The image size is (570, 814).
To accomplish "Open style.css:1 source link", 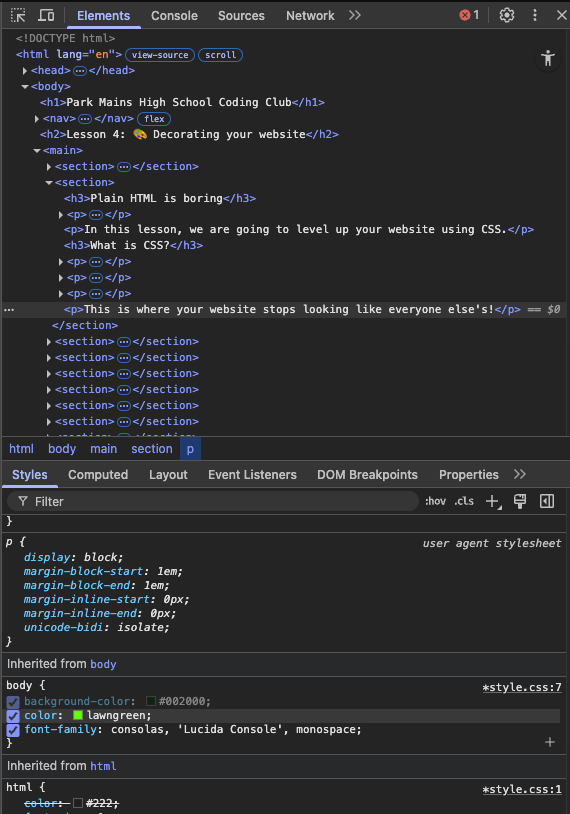I will click(x=522, y=790).
